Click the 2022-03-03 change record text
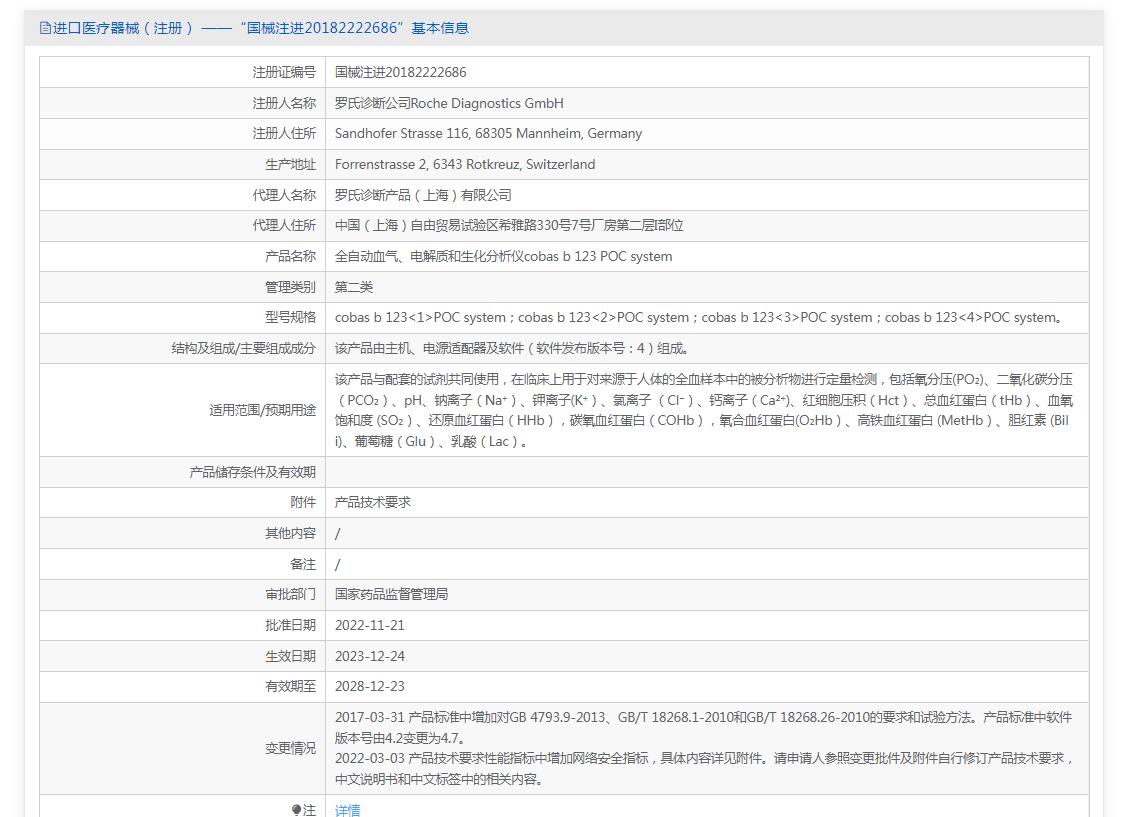The image size is (1126, 817). tap(704, 768)
